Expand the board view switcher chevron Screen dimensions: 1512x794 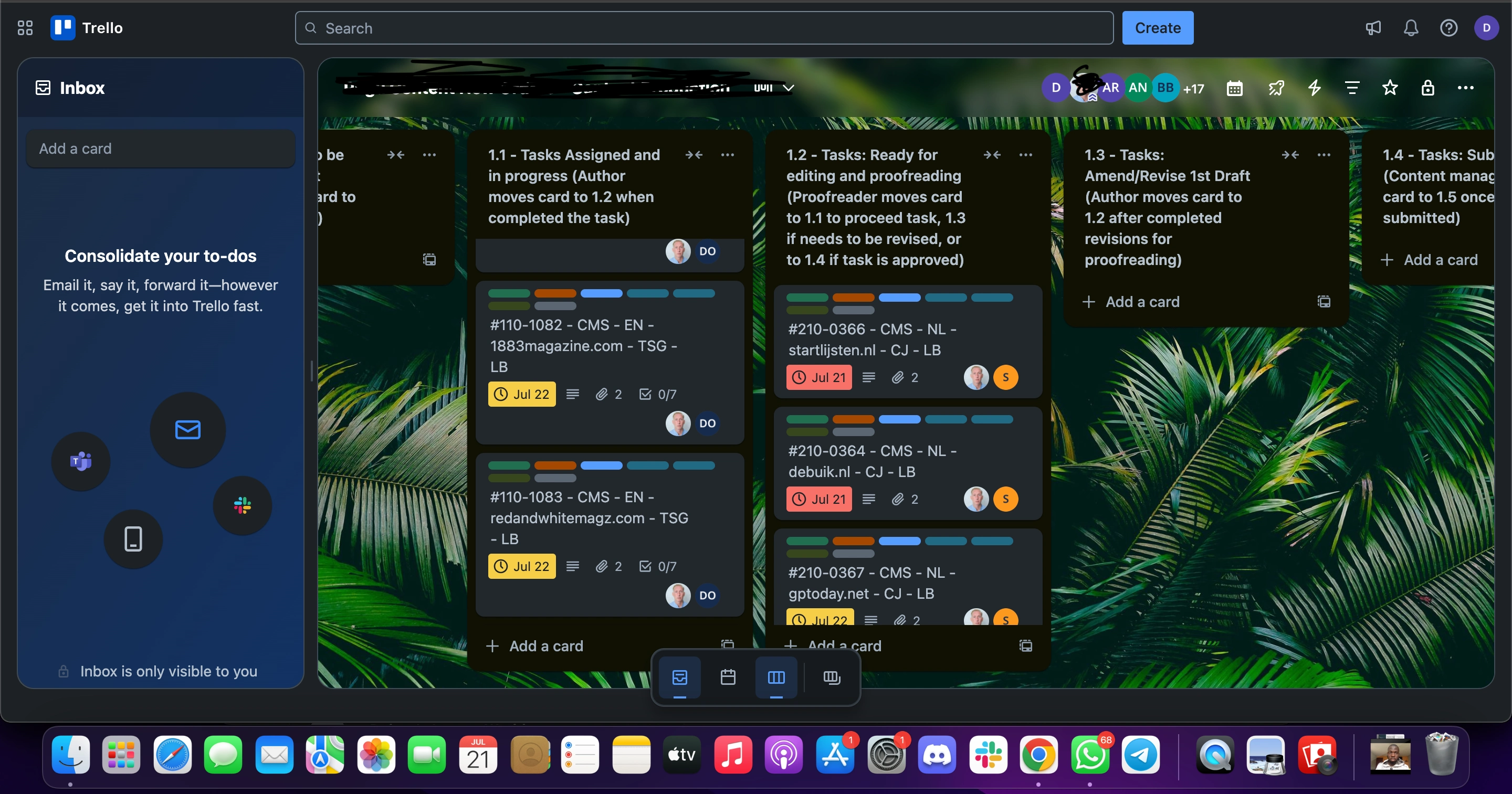point(788,88)
